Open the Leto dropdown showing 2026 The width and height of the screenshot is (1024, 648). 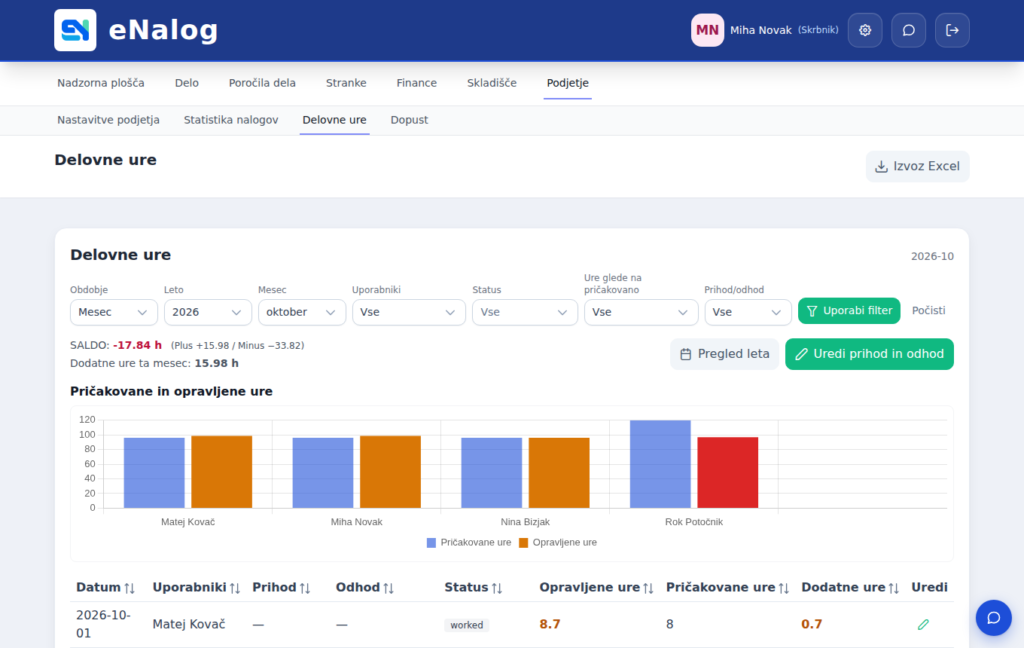click(208, 312)
